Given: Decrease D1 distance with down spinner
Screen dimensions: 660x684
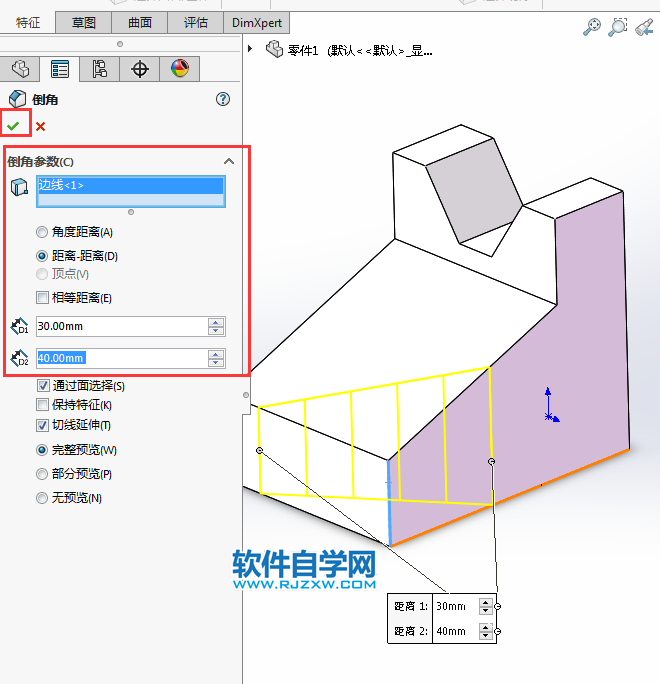Looking at the screenshot, I should click(x=216, y=331).
